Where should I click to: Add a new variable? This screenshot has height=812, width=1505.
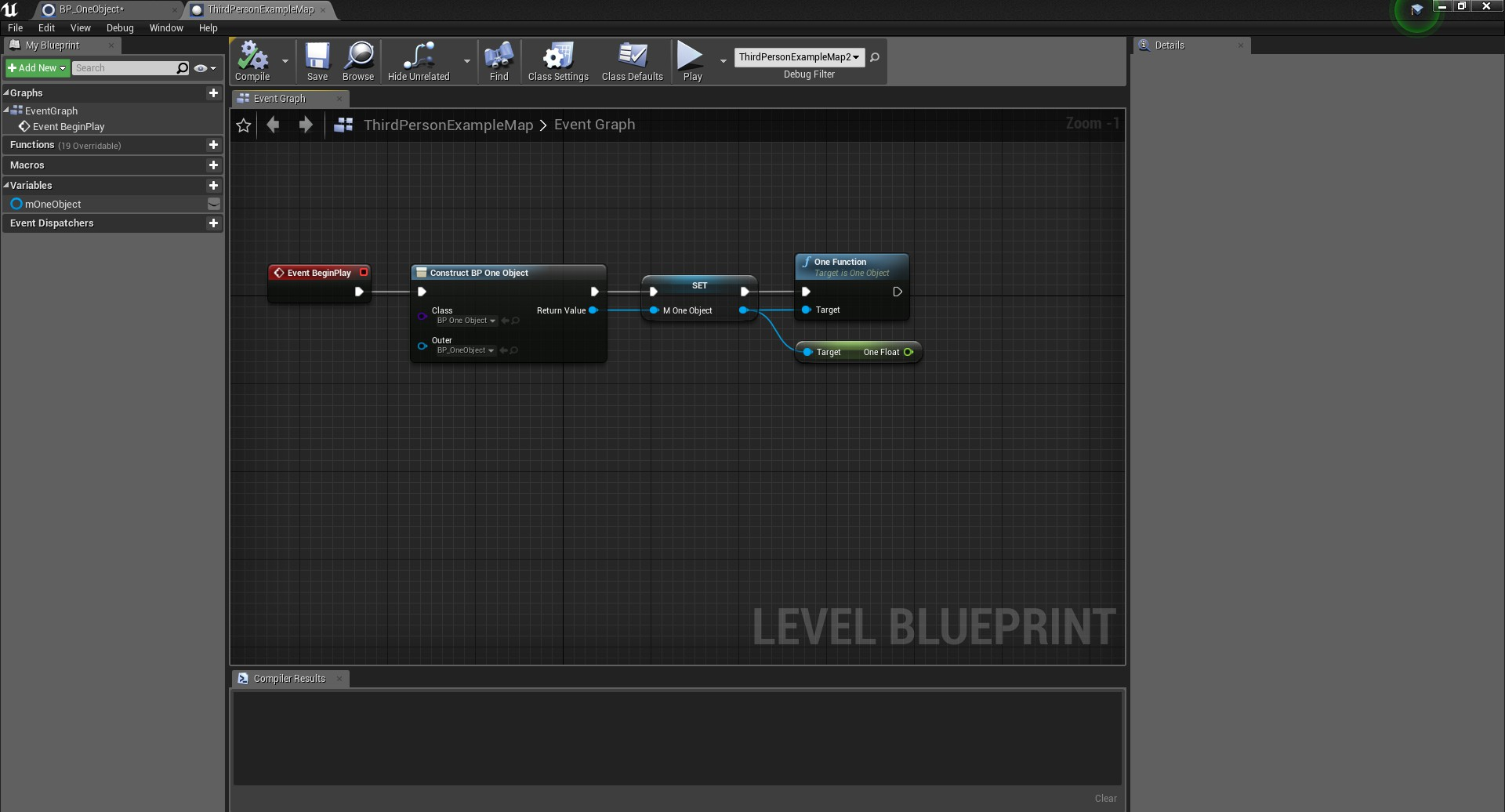[x=213, y=186]
